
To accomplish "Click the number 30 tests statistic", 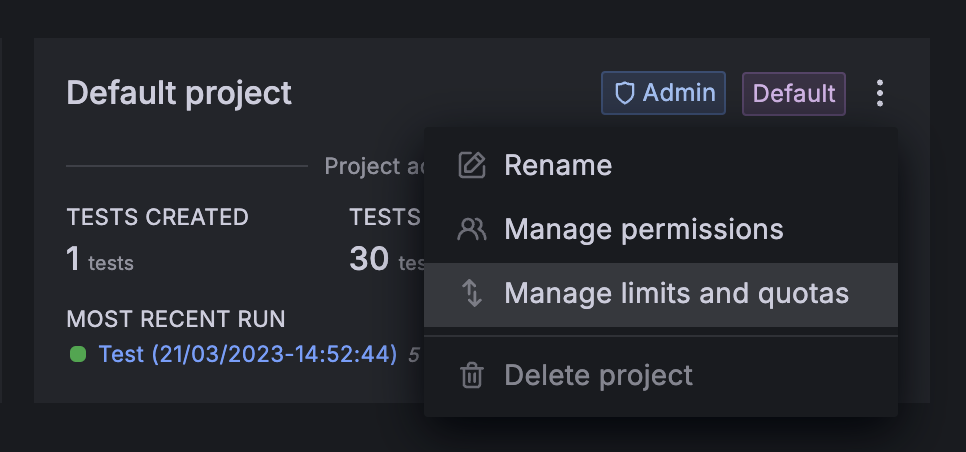I will click(370, 261).
